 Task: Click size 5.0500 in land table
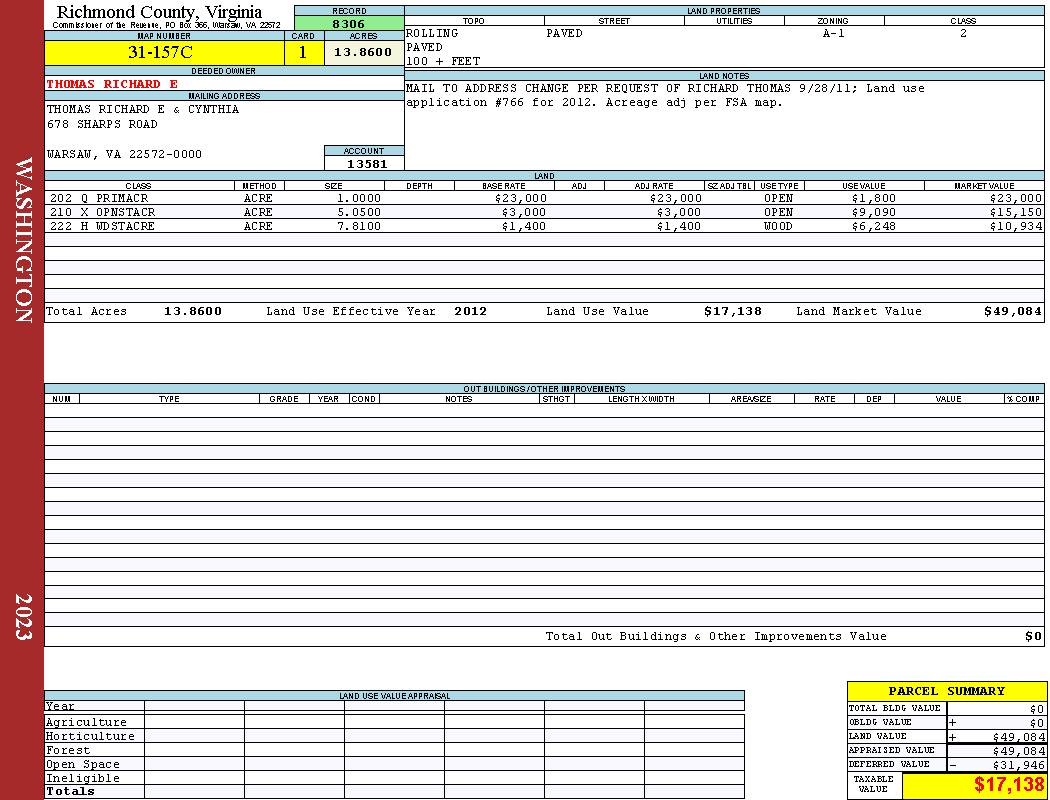pos(359,212)
